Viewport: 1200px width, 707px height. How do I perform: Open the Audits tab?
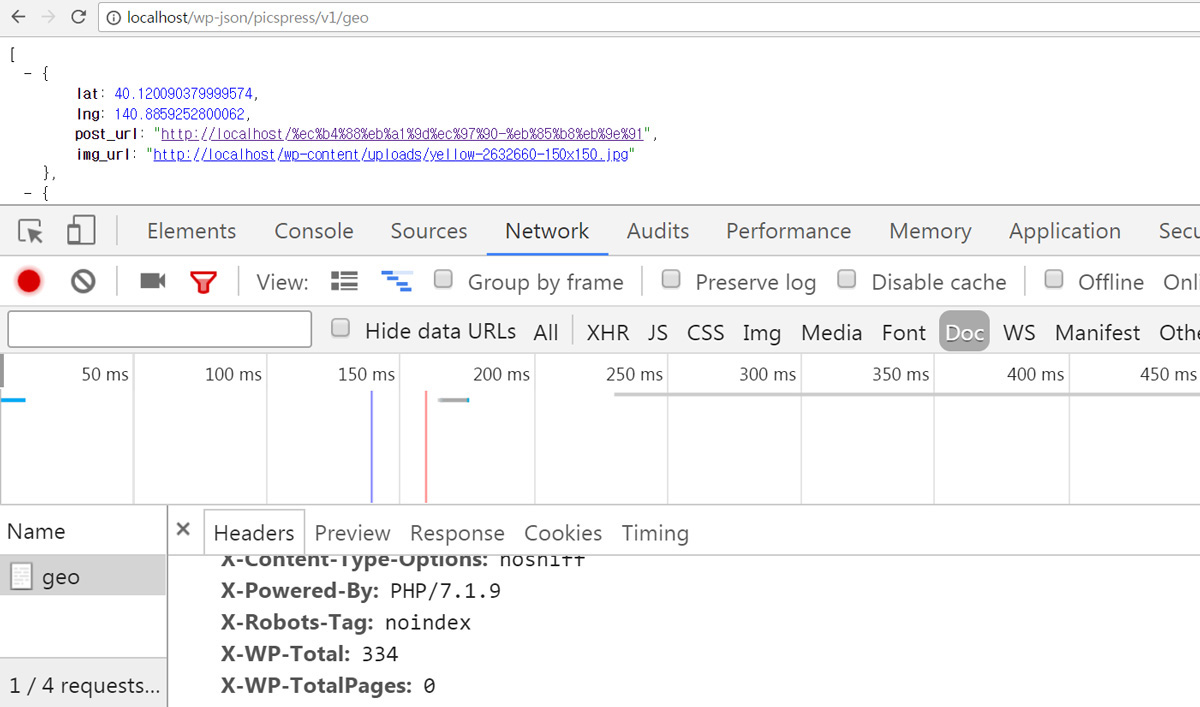(x=658, y=231)
